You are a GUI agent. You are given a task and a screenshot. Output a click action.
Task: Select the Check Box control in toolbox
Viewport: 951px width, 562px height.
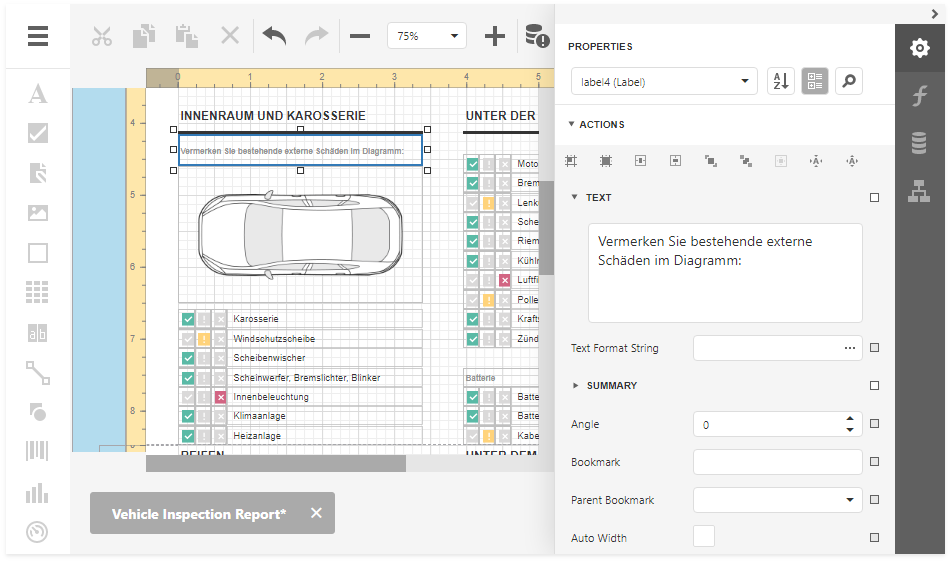coord(37,133)
